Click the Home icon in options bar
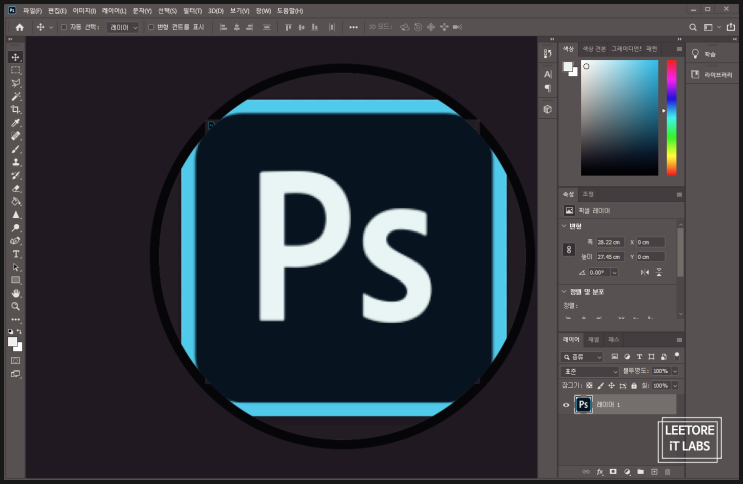743x484 pixels. (19, 27)
